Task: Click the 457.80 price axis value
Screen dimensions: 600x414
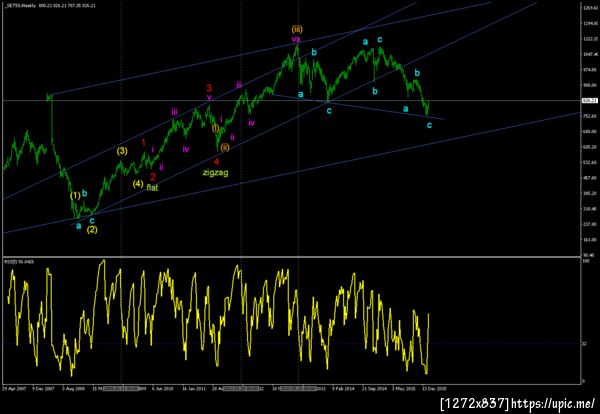Action: point(590,178)
